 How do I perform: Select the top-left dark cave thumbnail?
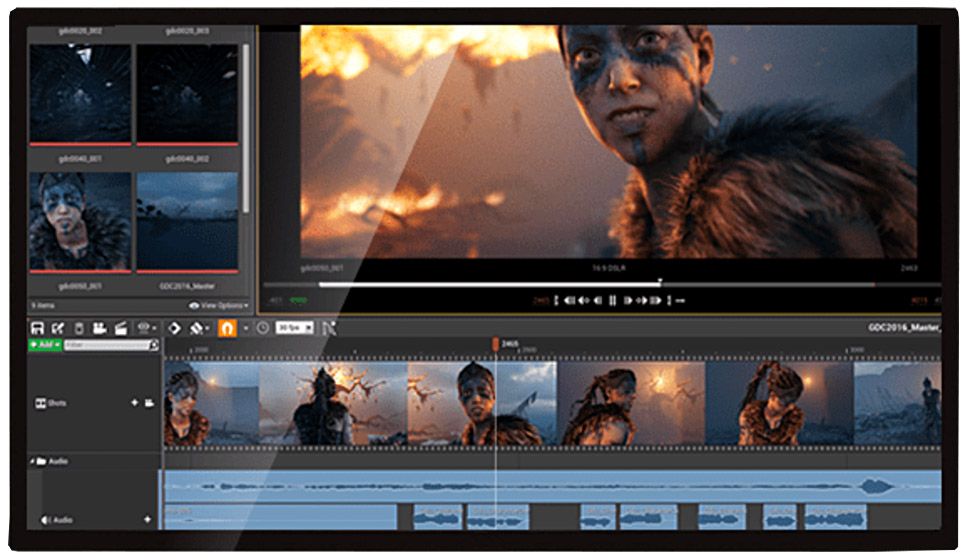click(x=80, y=93)
